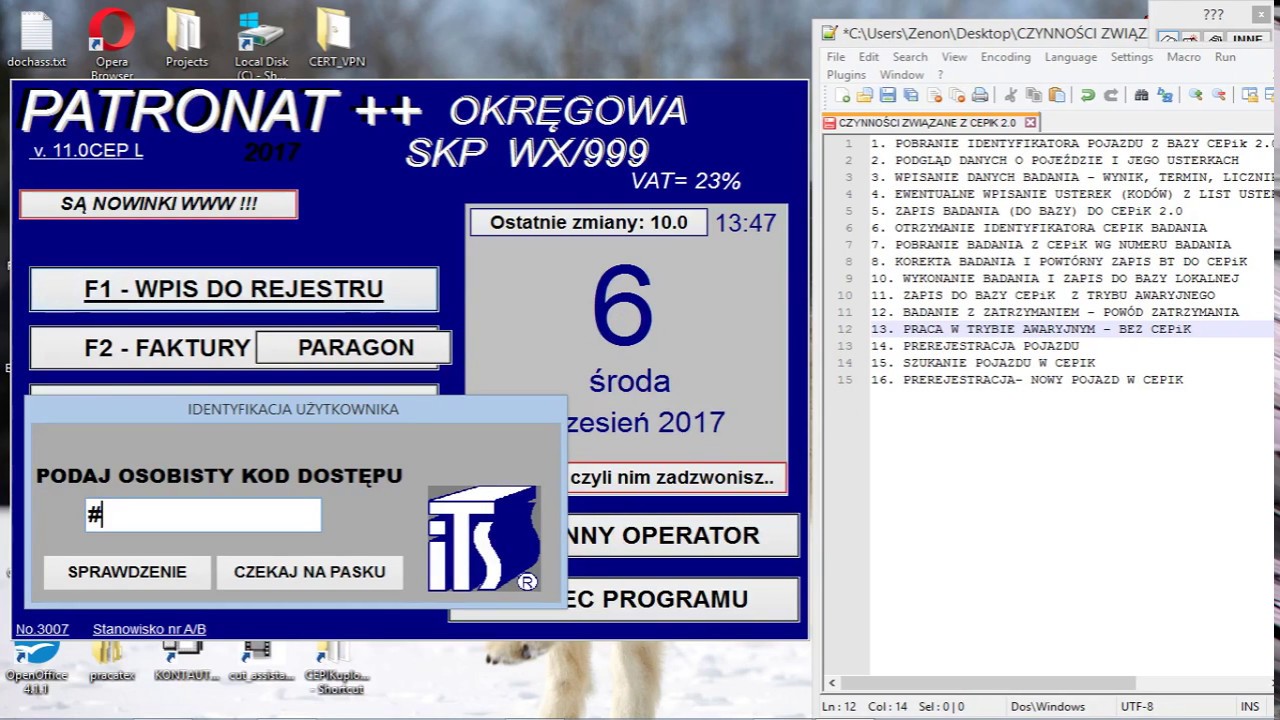Open the OpenOffice 4.1.1 desktop shortcut
The width and height of the screenshot is (1280, 720).
(x=36, y=668)
